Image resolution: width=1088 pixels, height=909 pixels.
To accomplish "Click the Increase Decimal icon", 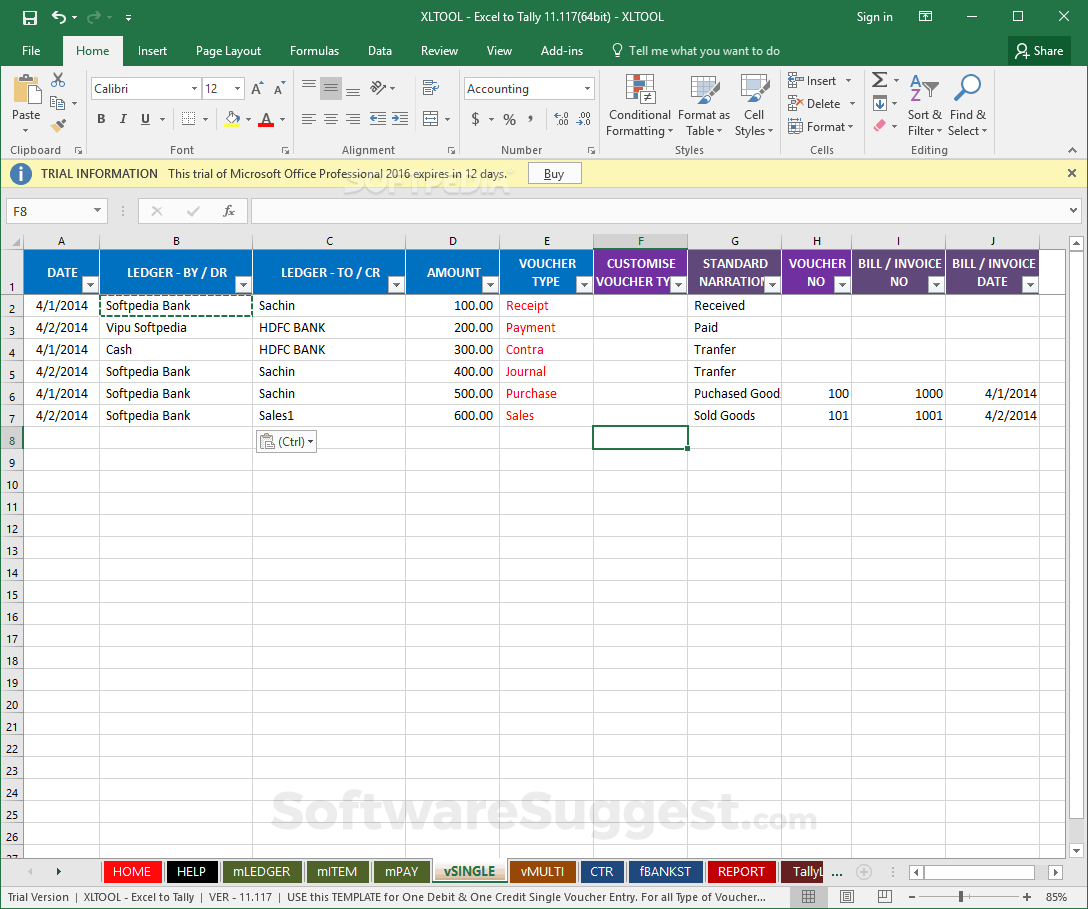I will click(561, 118).
